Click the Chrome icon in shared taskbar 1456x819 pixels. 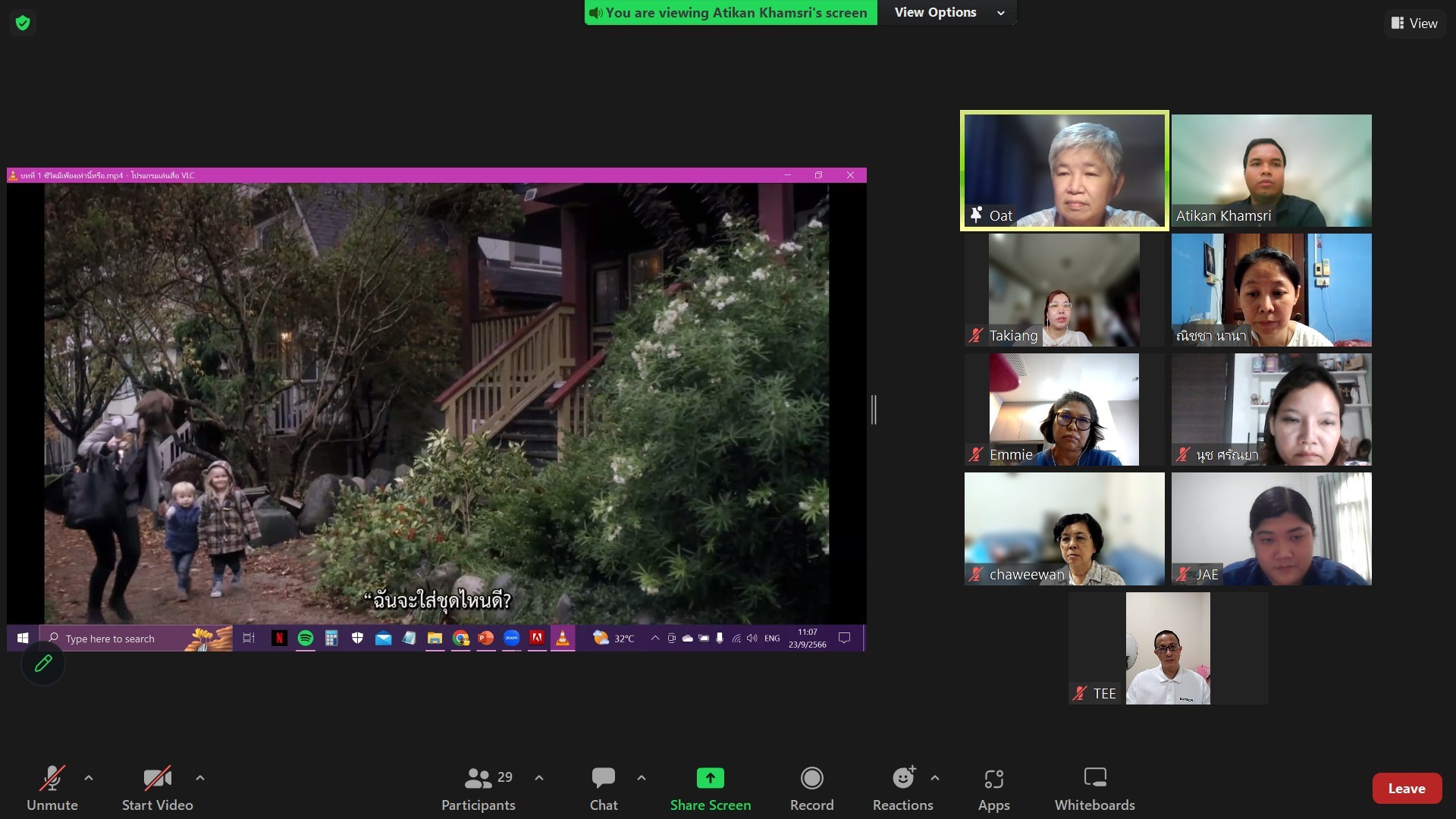460,639
